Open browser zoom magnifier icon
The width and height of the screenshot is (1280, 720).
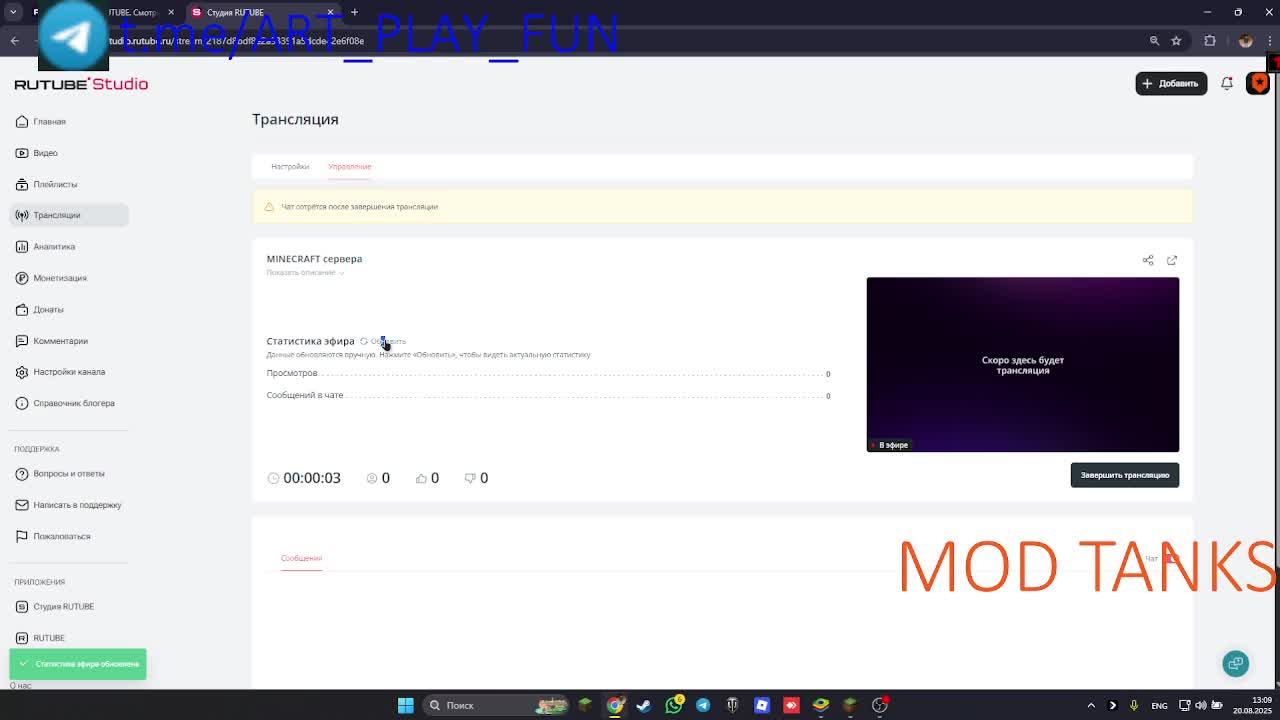(x=1154, y=41)
